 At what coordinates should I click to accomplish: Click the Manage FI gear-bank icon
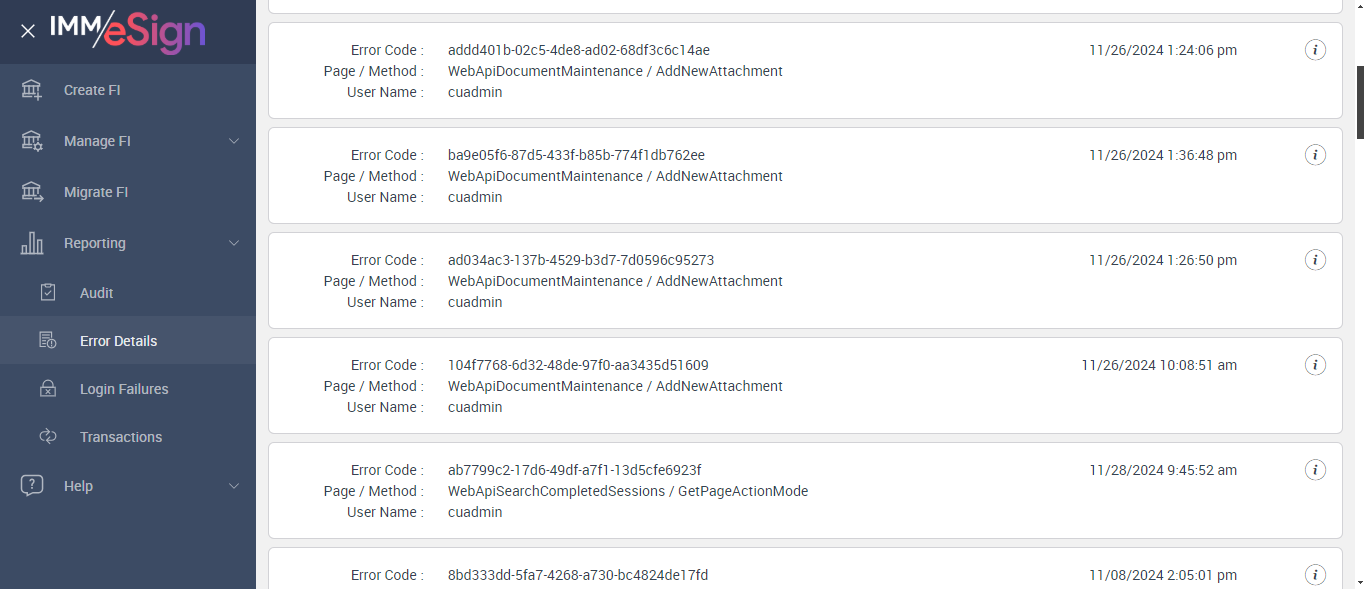pyautogui.click(x=32, y=141)
